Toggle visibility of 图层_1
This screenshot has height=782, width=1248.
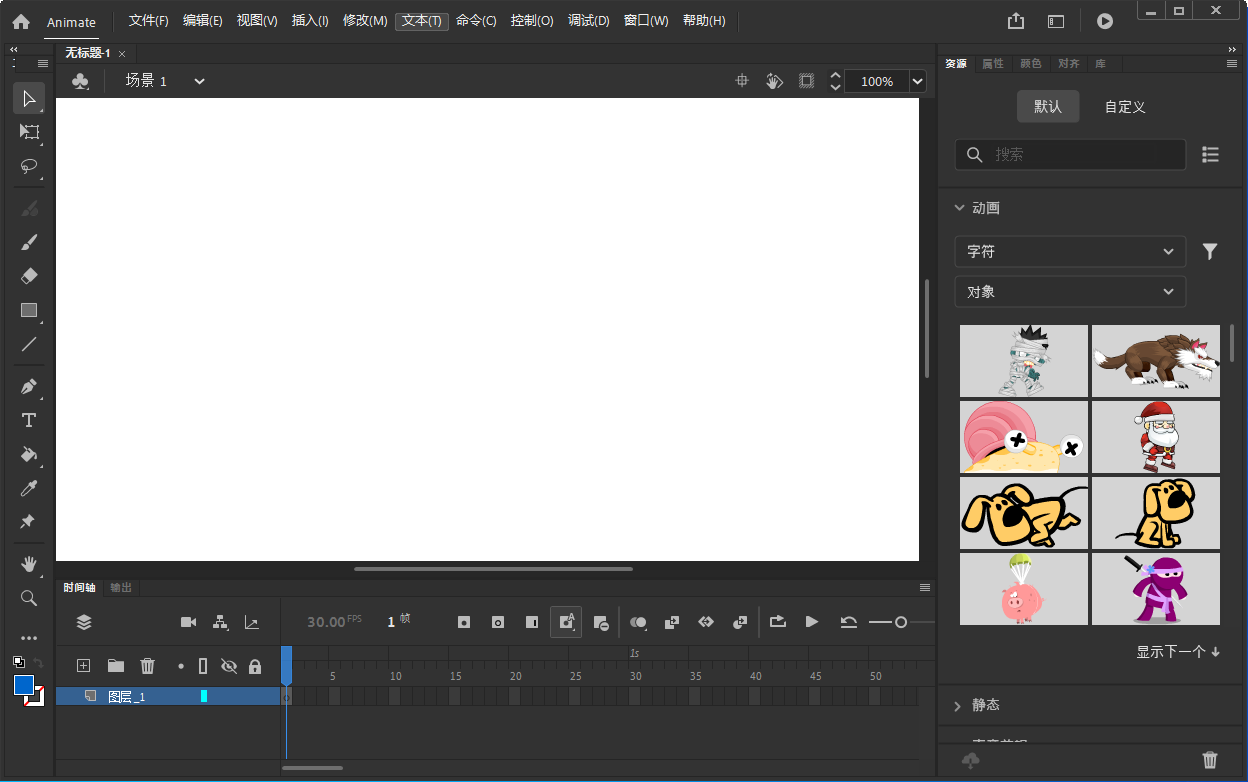tap(230, 696)
